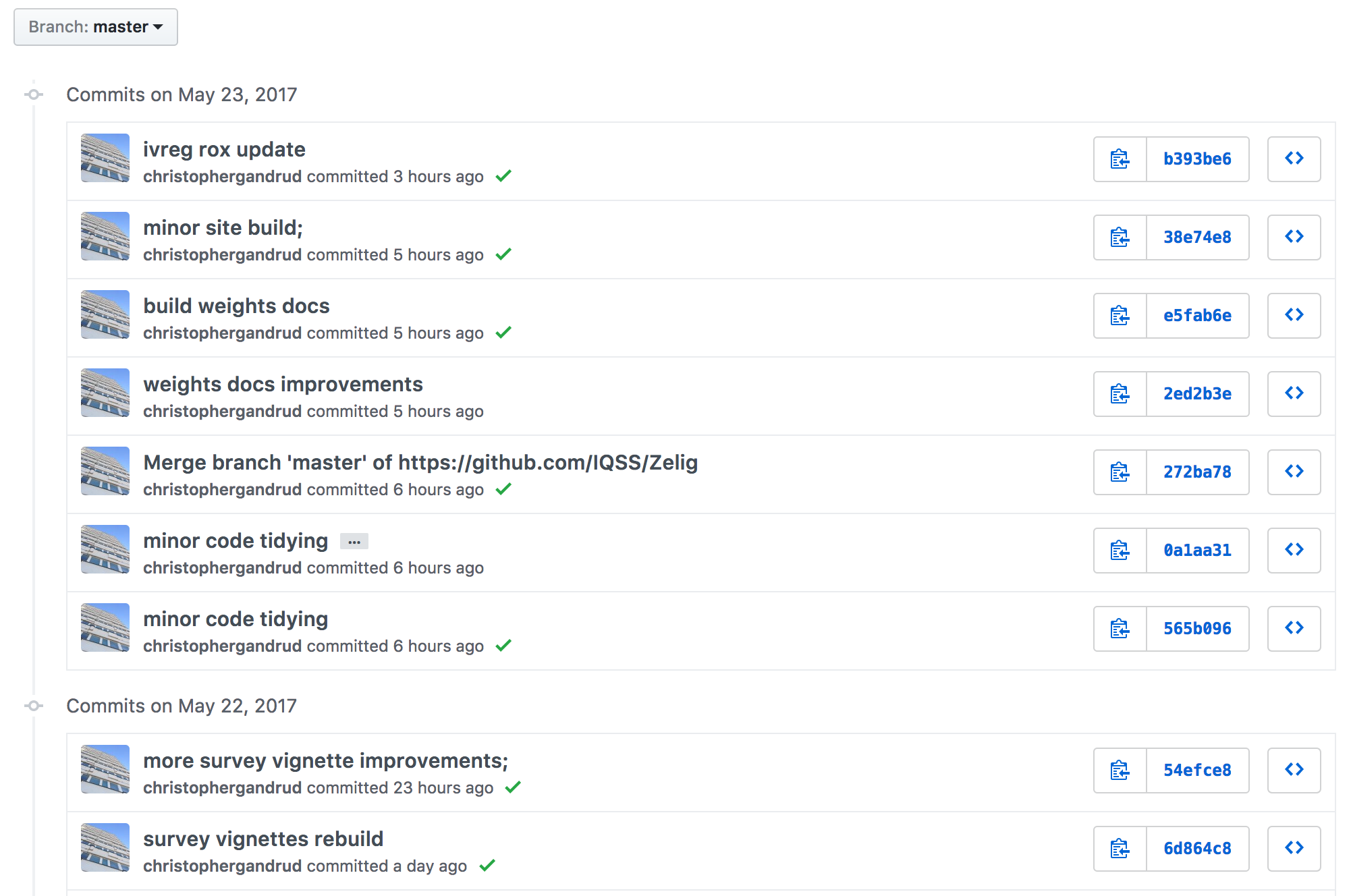Click avatar thumbnail for ivreg rox update

(105, 158)
